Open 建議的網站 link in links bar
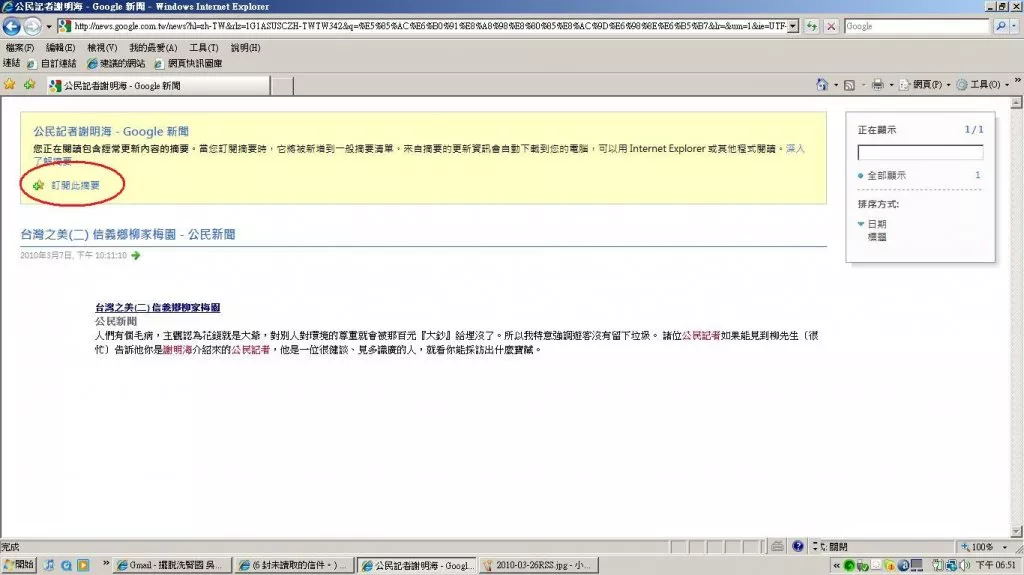 pos(116,63)
